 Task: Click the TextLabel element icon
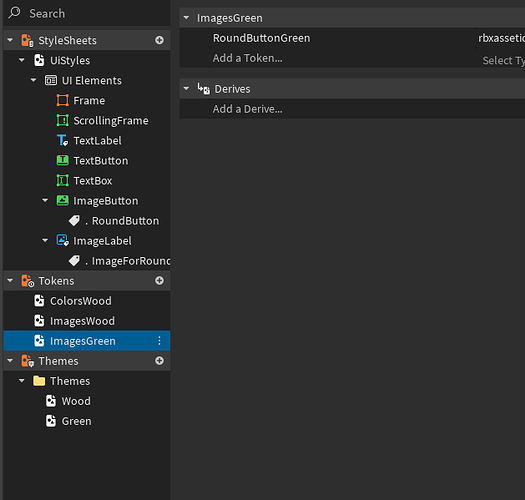coord(63,140)
